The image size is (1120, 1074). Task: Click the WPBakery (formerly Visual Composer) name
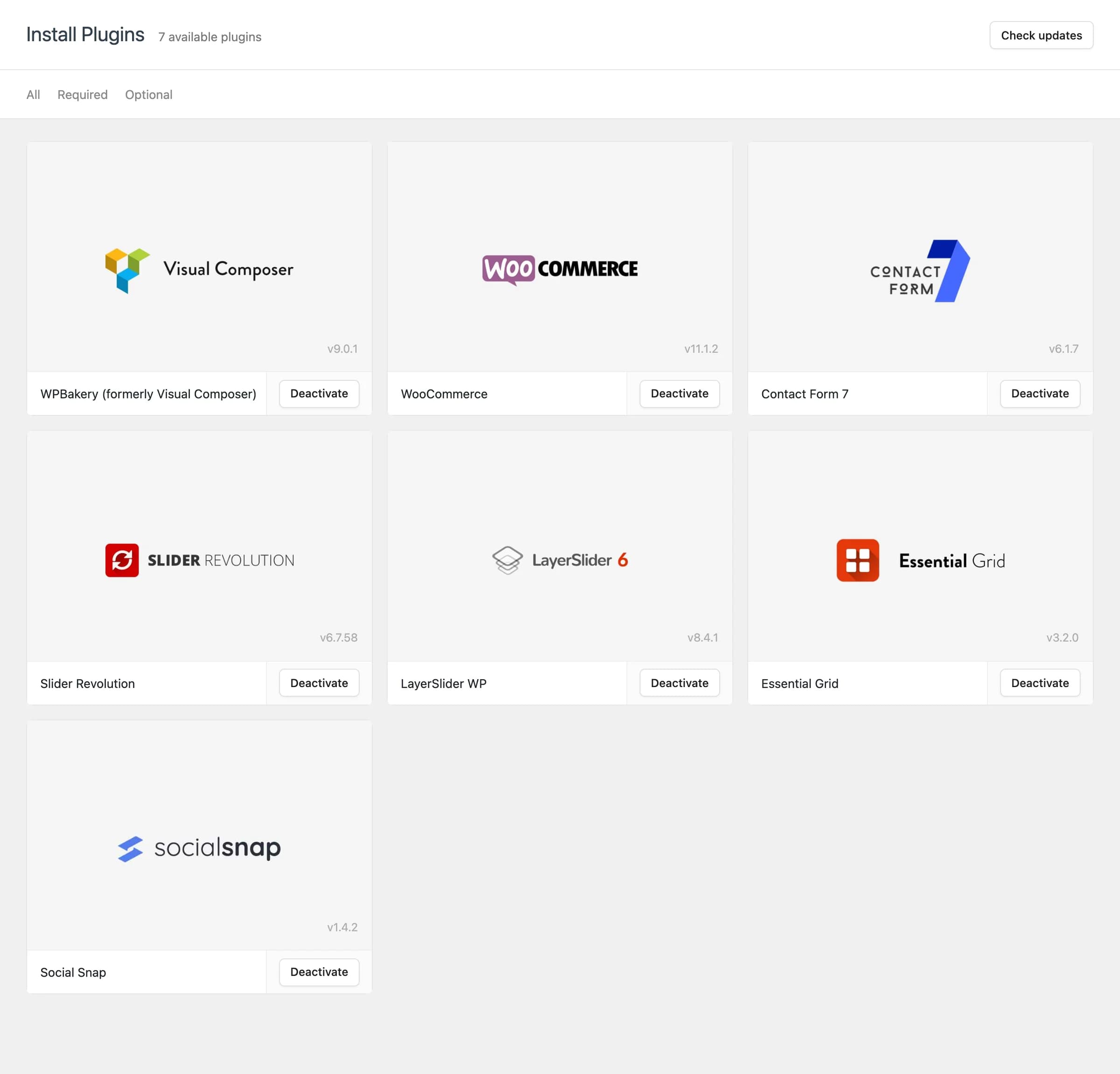148,394
